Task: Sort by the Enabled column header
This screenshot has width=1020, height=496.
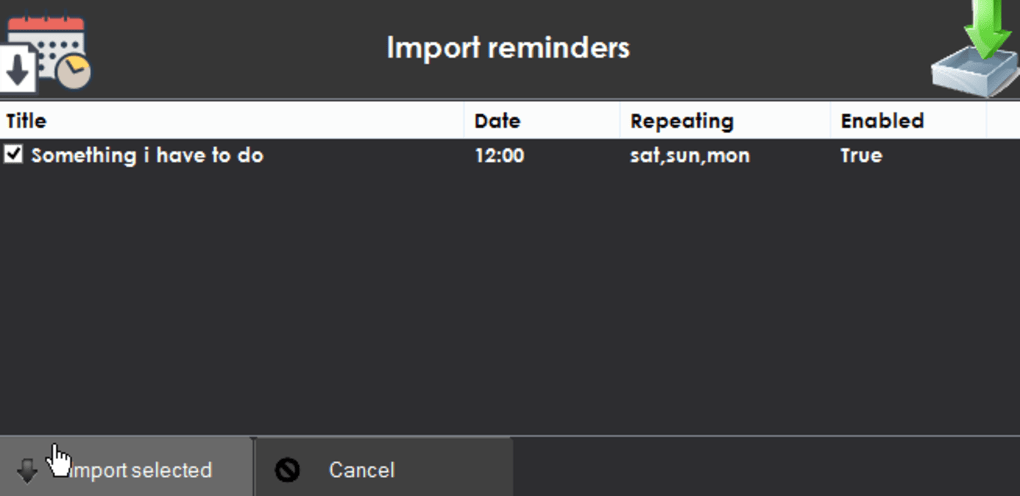Action: (907, 121)
